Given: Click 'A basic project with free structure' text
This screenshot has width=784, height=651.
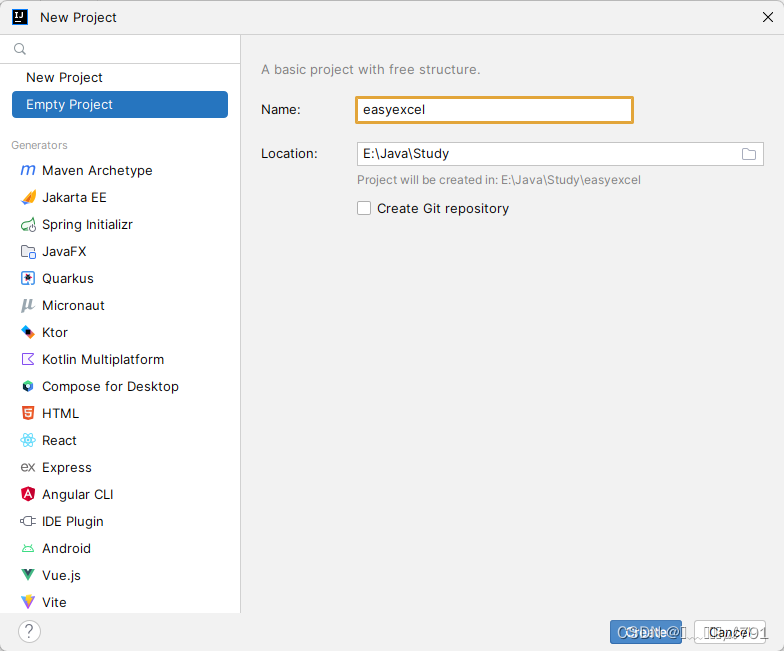Looking at the screenshot, I should tap(370, 70).
